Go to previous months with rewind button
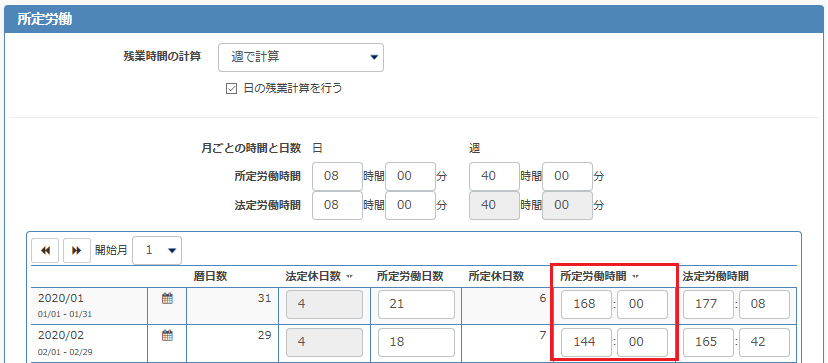The width and height of the screenshot is (828, 363). (x=45, y=250)
